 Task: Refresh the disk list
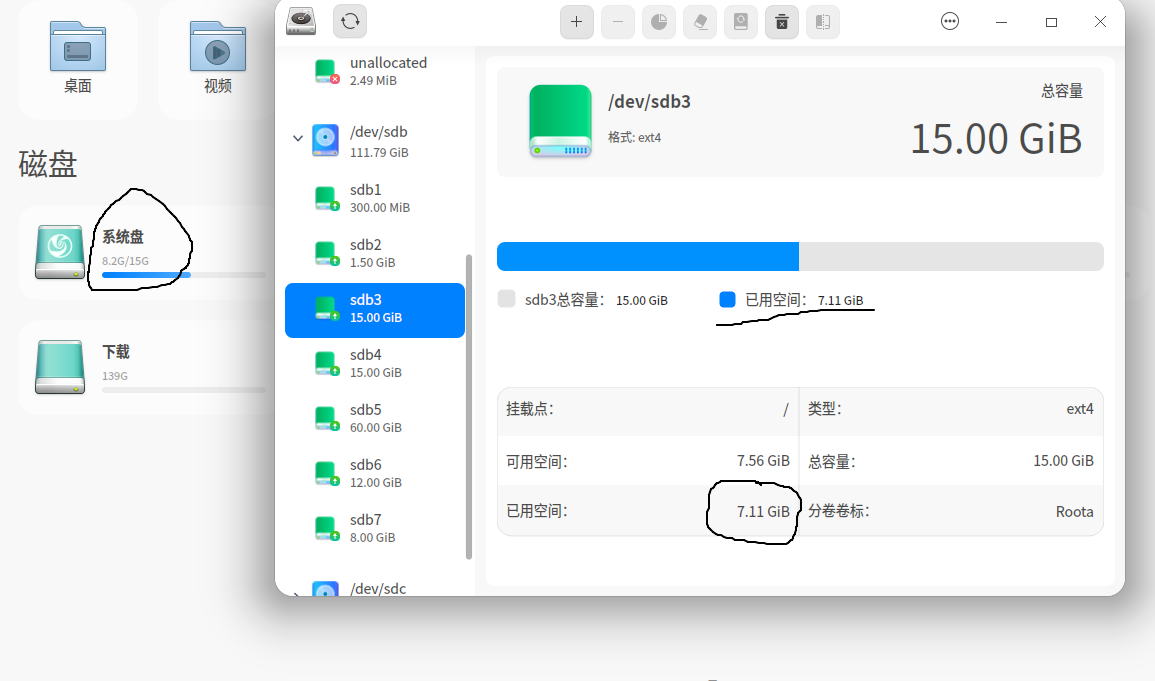pyautogui.click(x=350, y=21)
